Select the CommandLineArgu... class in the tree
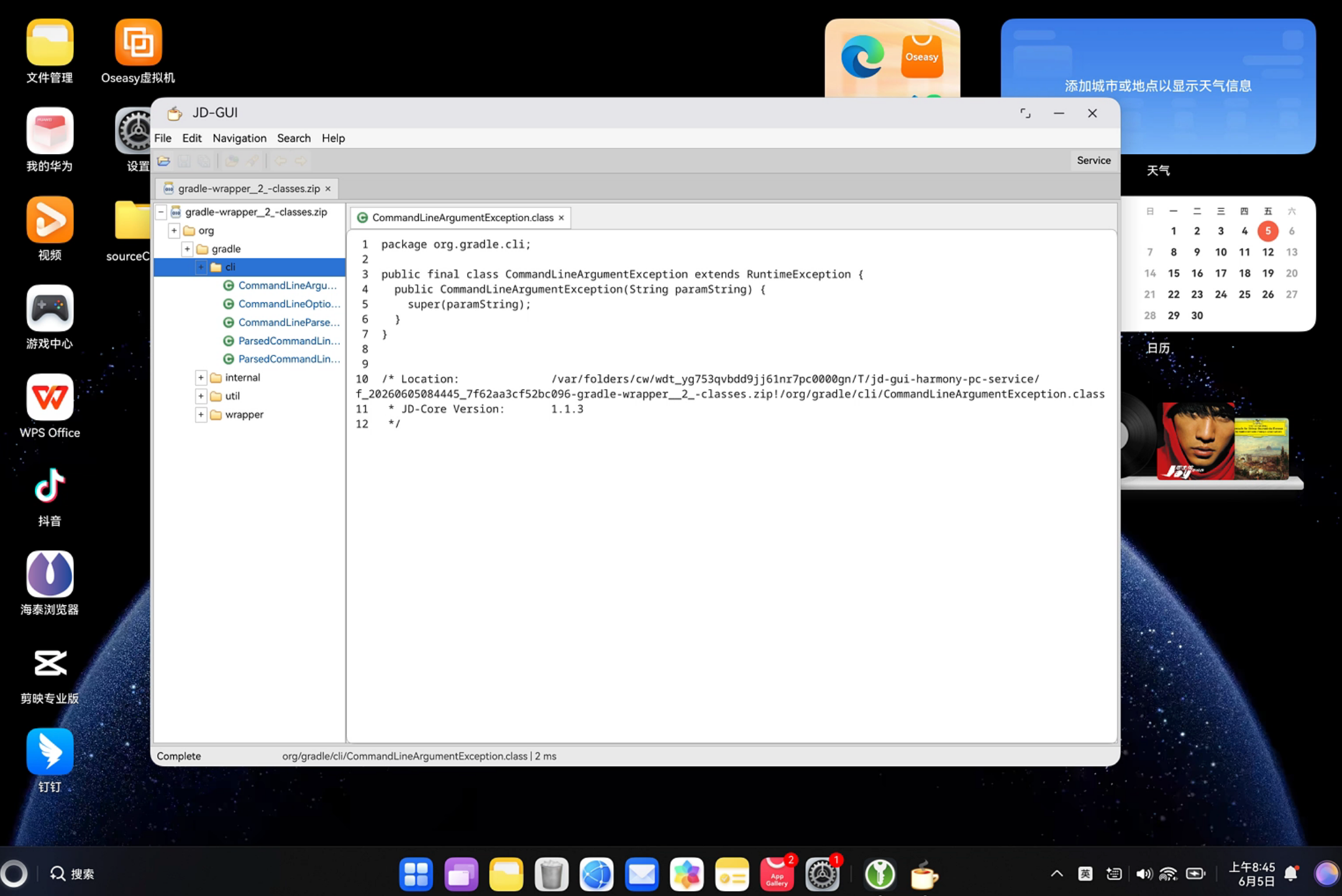This screenshot has height=896, width=1342. click(x=288, y=286)
